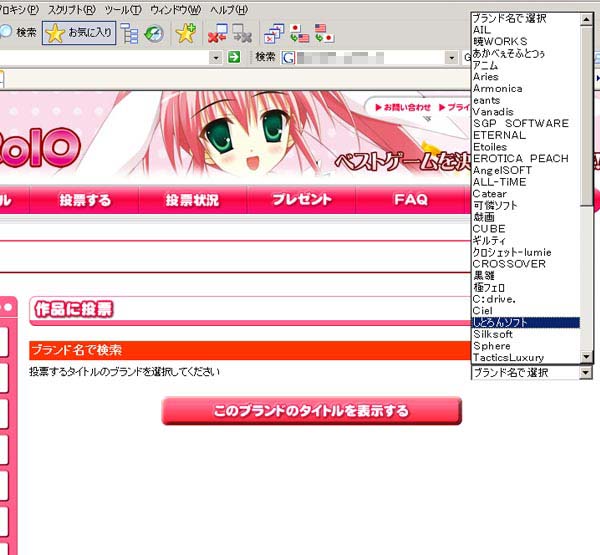Select Vanadis from brand list
The width and height of the screenshot is (600, 555).
pyautogui.click(x=526, y=112)
